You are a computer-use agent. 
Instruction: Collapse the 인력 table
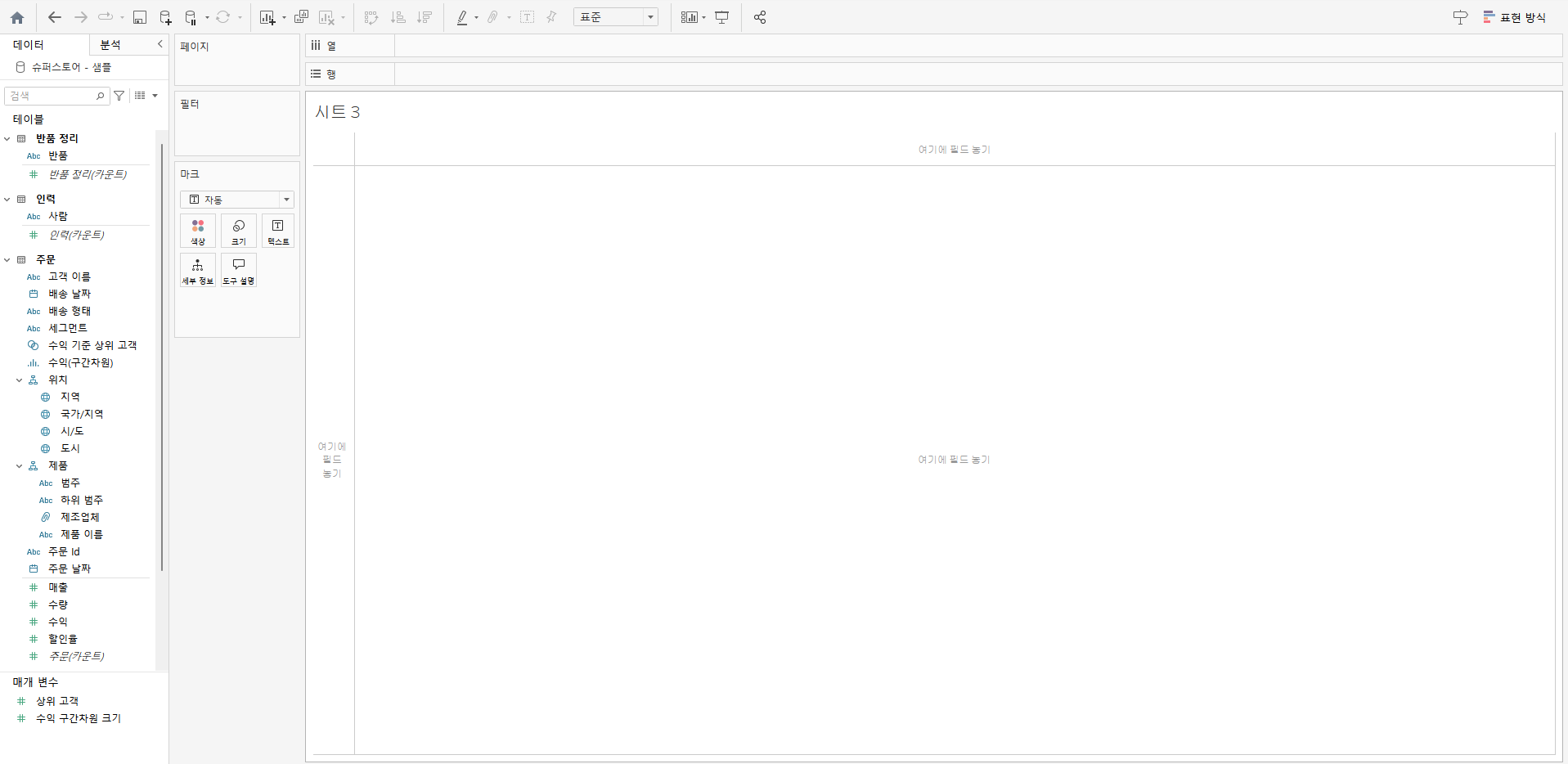[7, 200]
